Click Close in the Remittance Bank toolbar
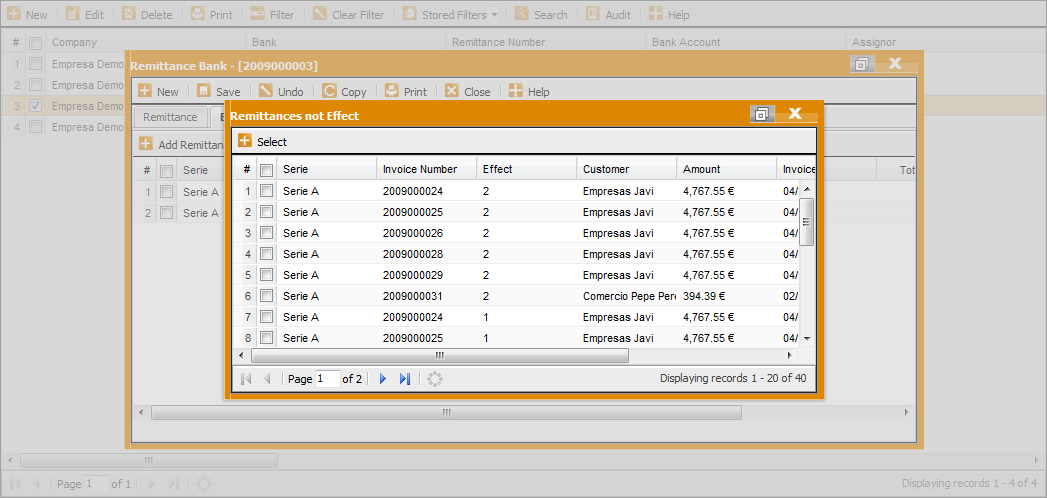Image resolution: width=1047 pixels, height=498 pixels. [467, 91]
